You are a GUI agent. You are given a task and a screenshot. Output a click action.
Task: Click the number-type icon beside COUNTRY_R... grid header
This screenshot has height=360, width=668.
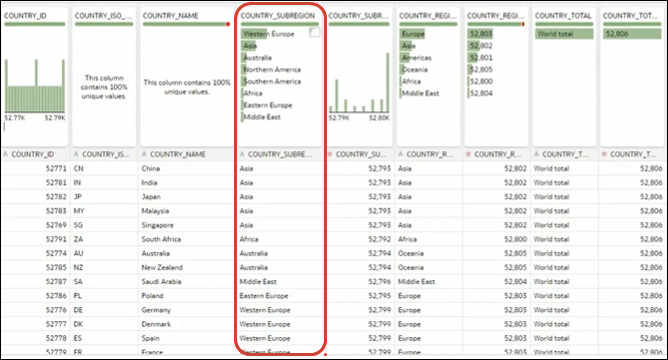click(x=469, y=154)
